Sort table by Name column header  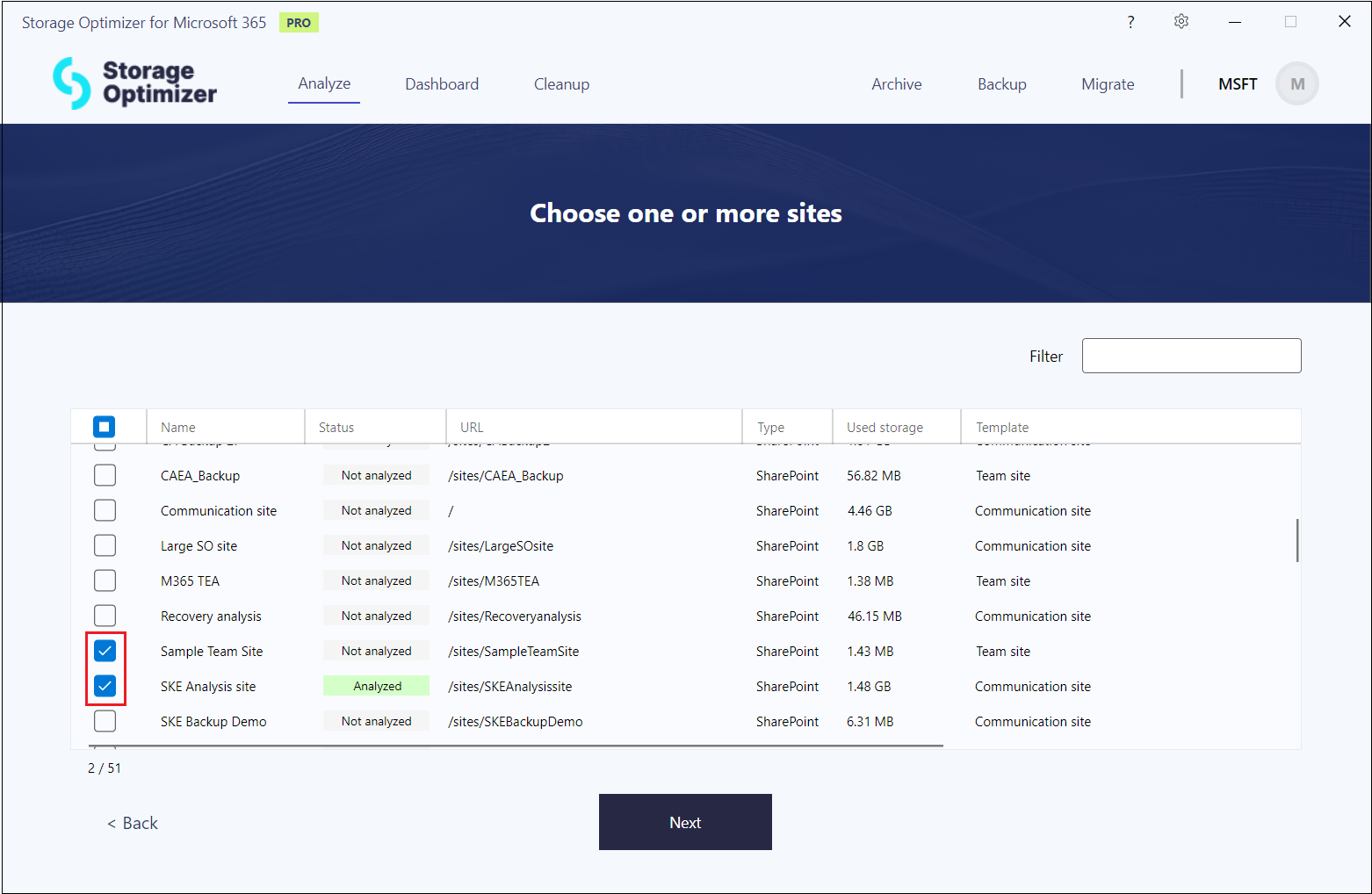pos(178,428)
